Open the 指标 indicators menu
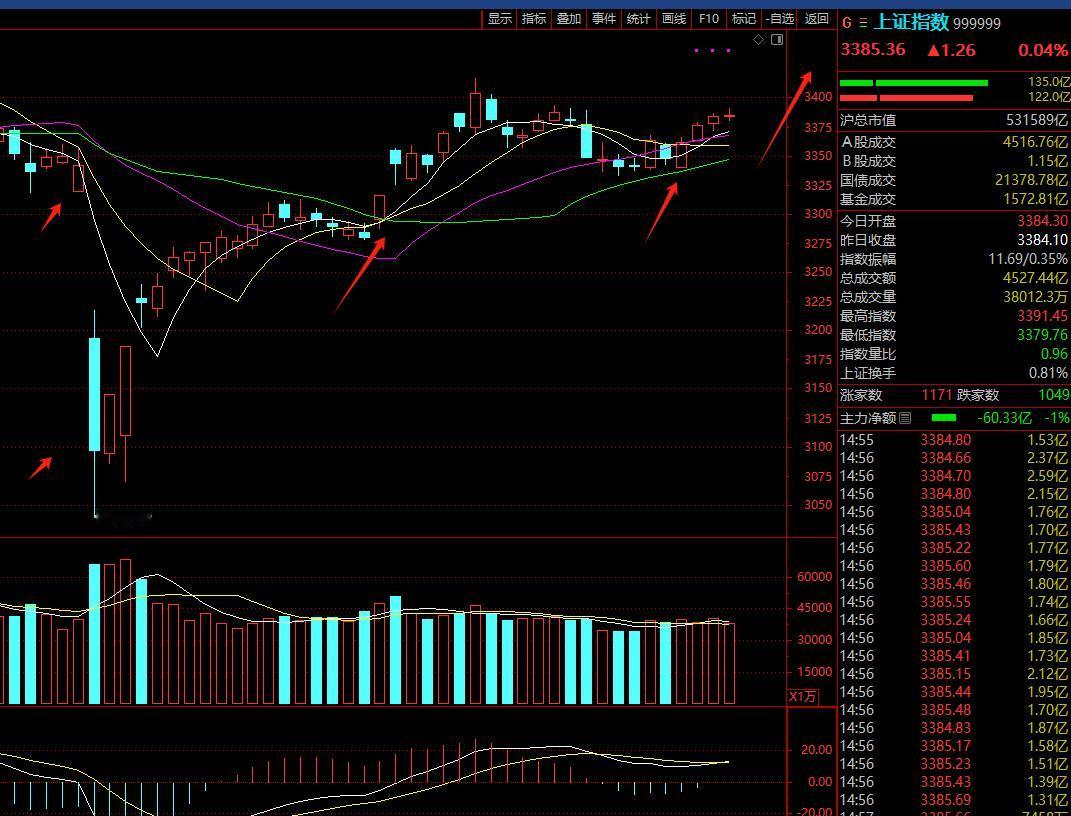Screen dimensions: 1071x816 tap(534, 19)
